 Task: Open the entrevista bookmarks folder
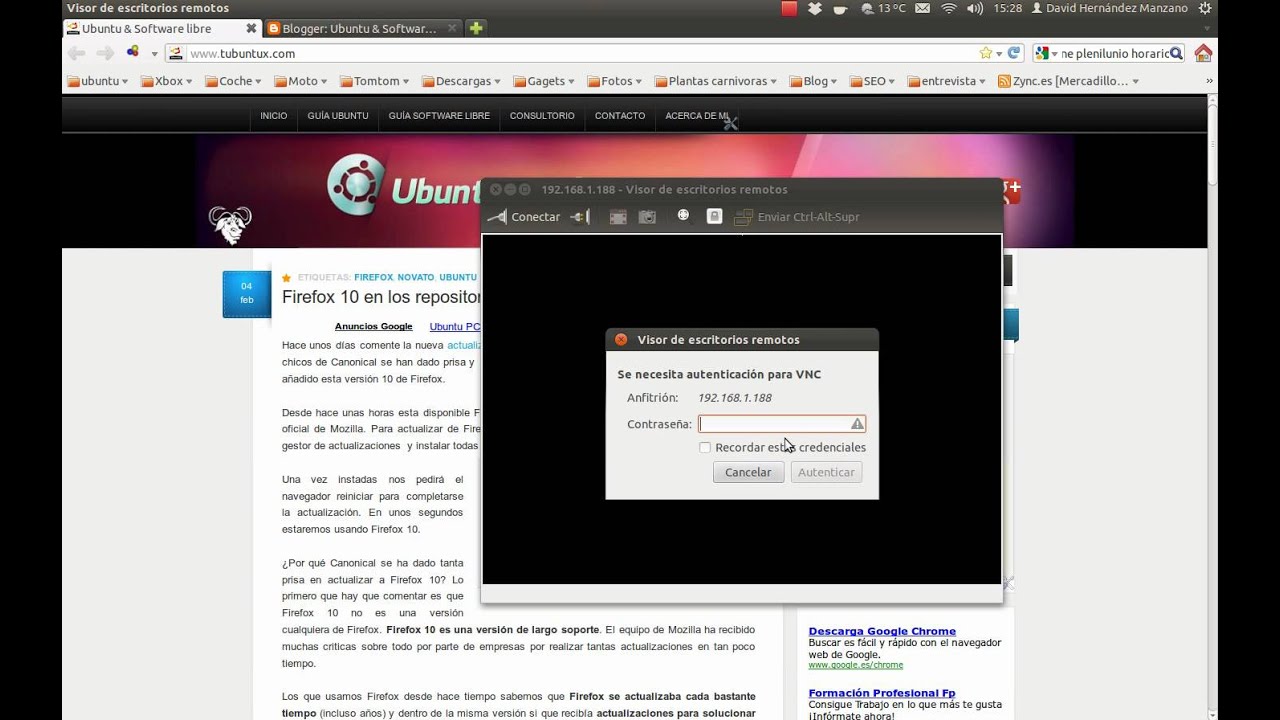pos(947,81)
